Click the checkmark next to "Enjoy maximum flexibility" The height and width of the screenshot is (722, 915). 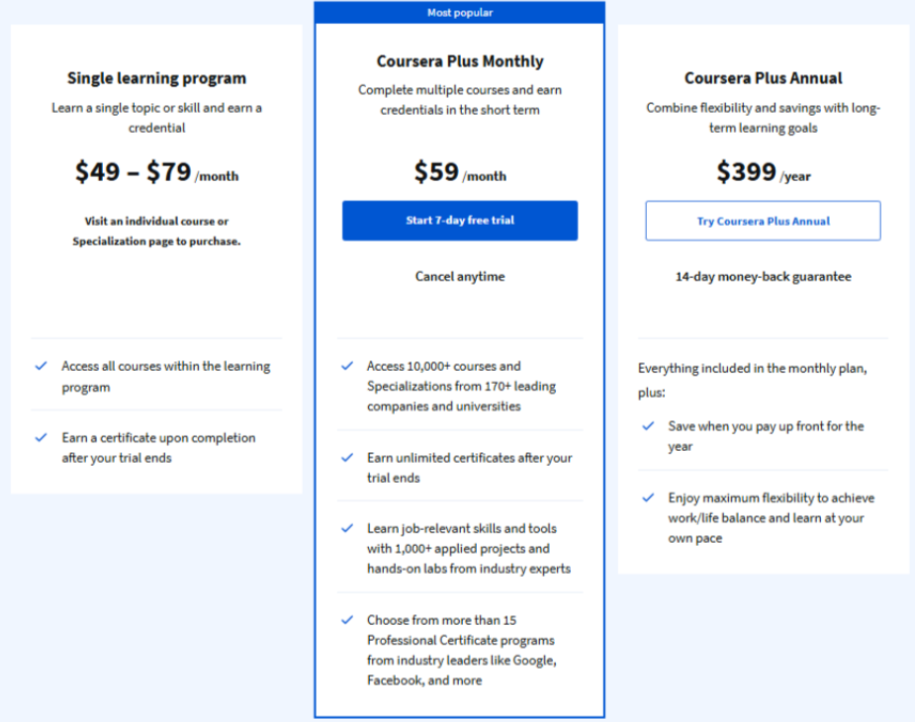pos(649,498)
